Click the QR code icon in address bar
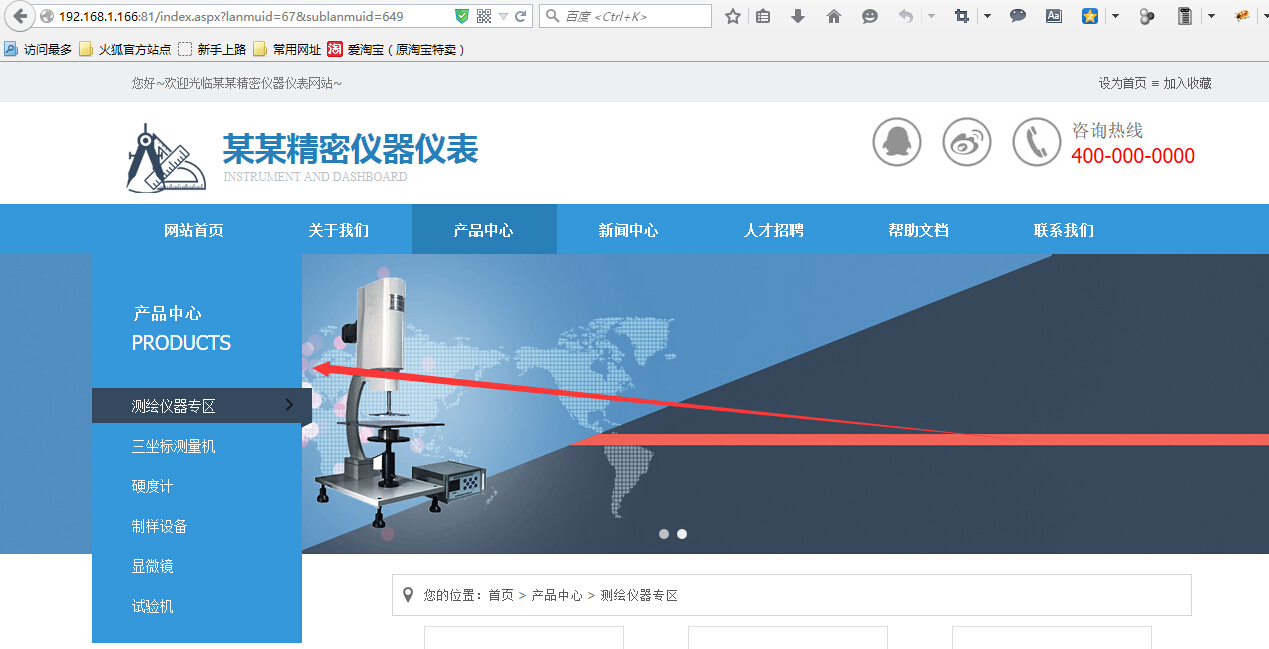This screenshot has width=1269, height=649. 484,16
